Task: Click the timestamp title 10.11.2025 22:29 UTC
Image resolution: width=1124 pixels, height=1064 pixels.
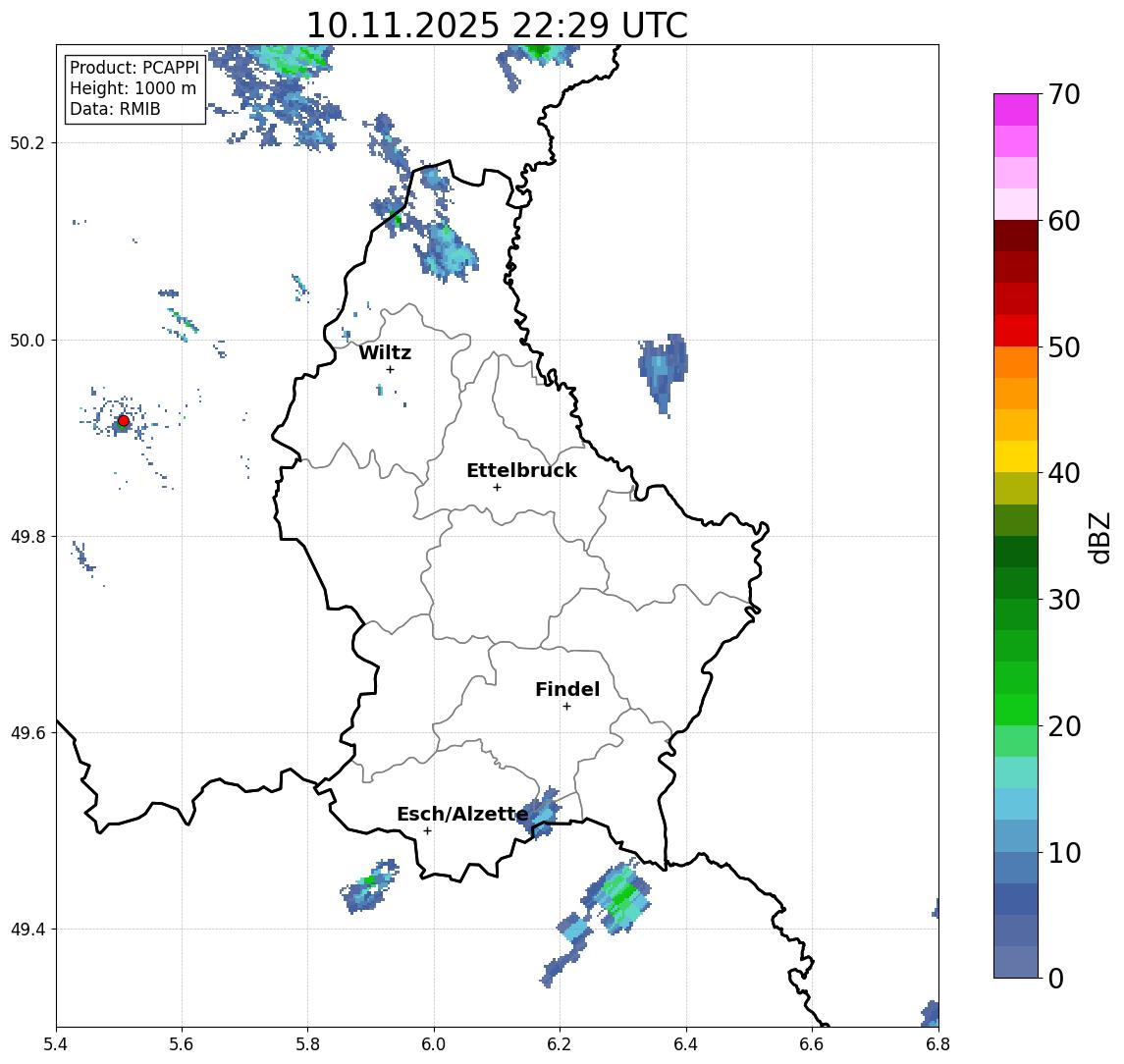Action: (497, 26)
